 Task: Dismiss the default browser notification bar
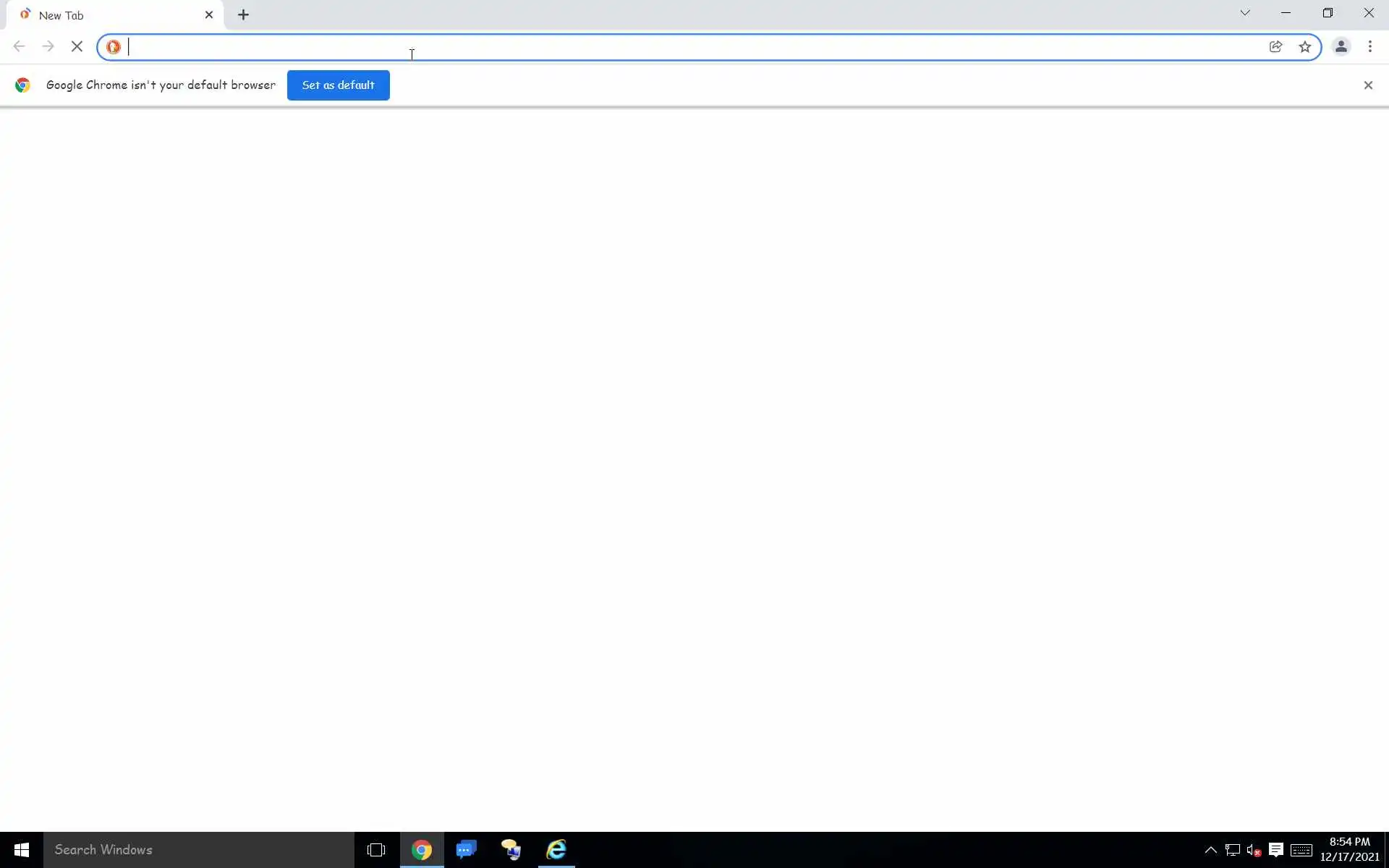1367,85
